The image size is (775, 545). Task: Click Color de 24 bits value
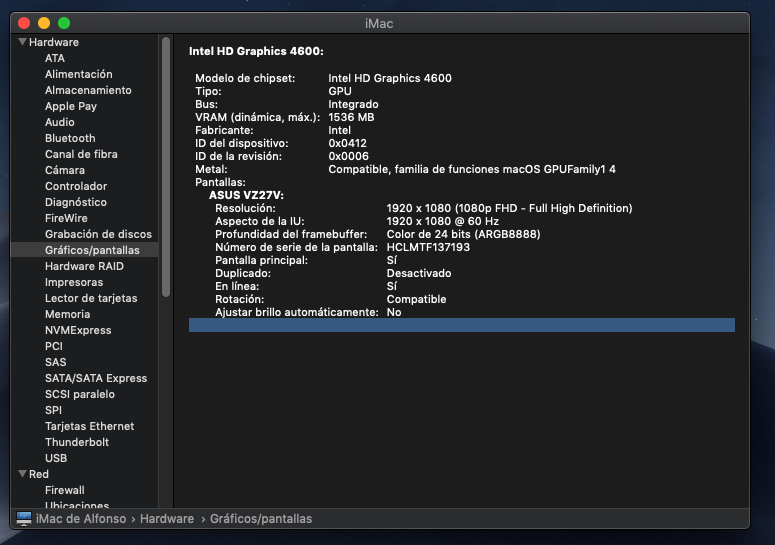point(463,234)
